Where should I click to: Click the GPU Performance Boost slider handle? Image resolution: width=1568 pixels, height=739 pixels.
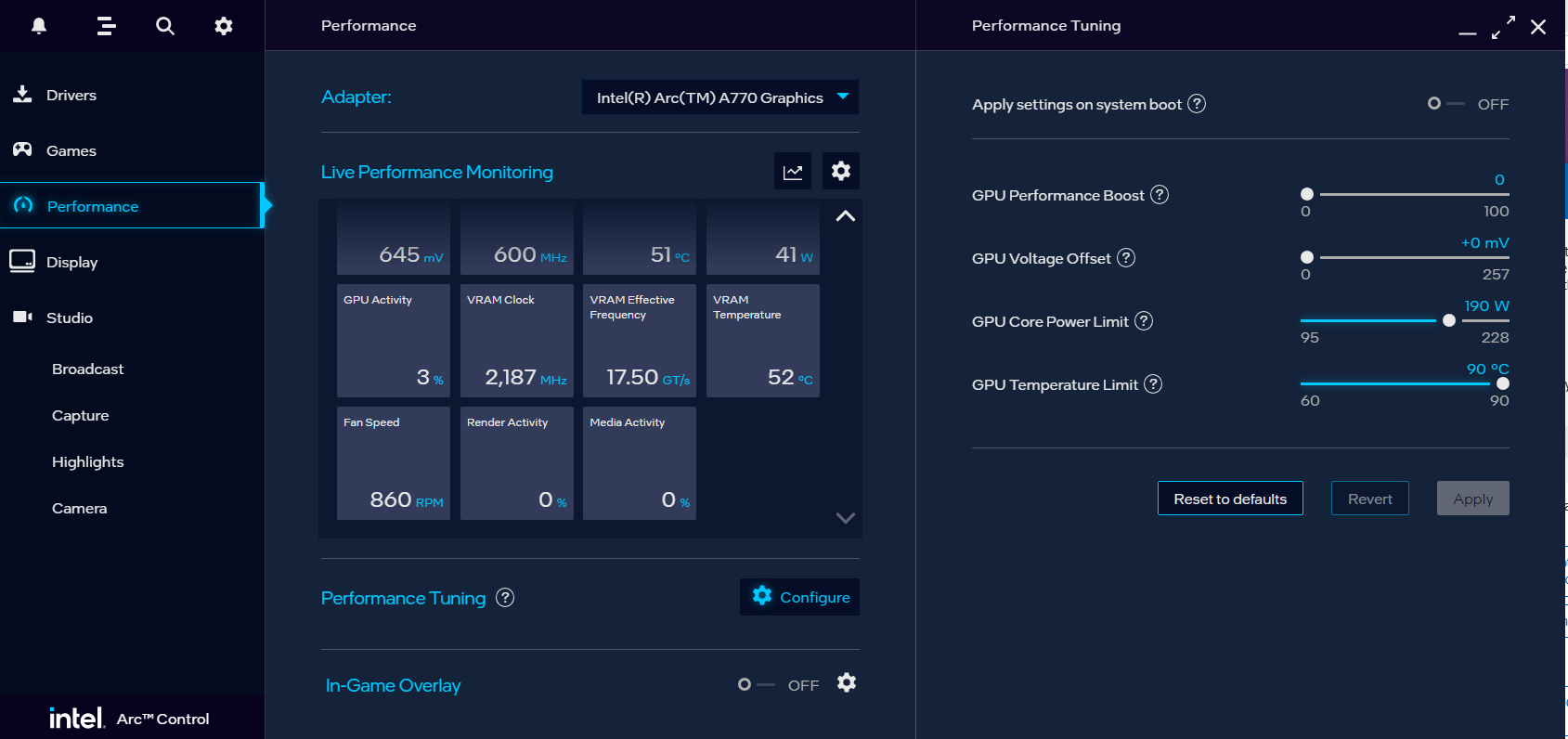[1307, 194]
